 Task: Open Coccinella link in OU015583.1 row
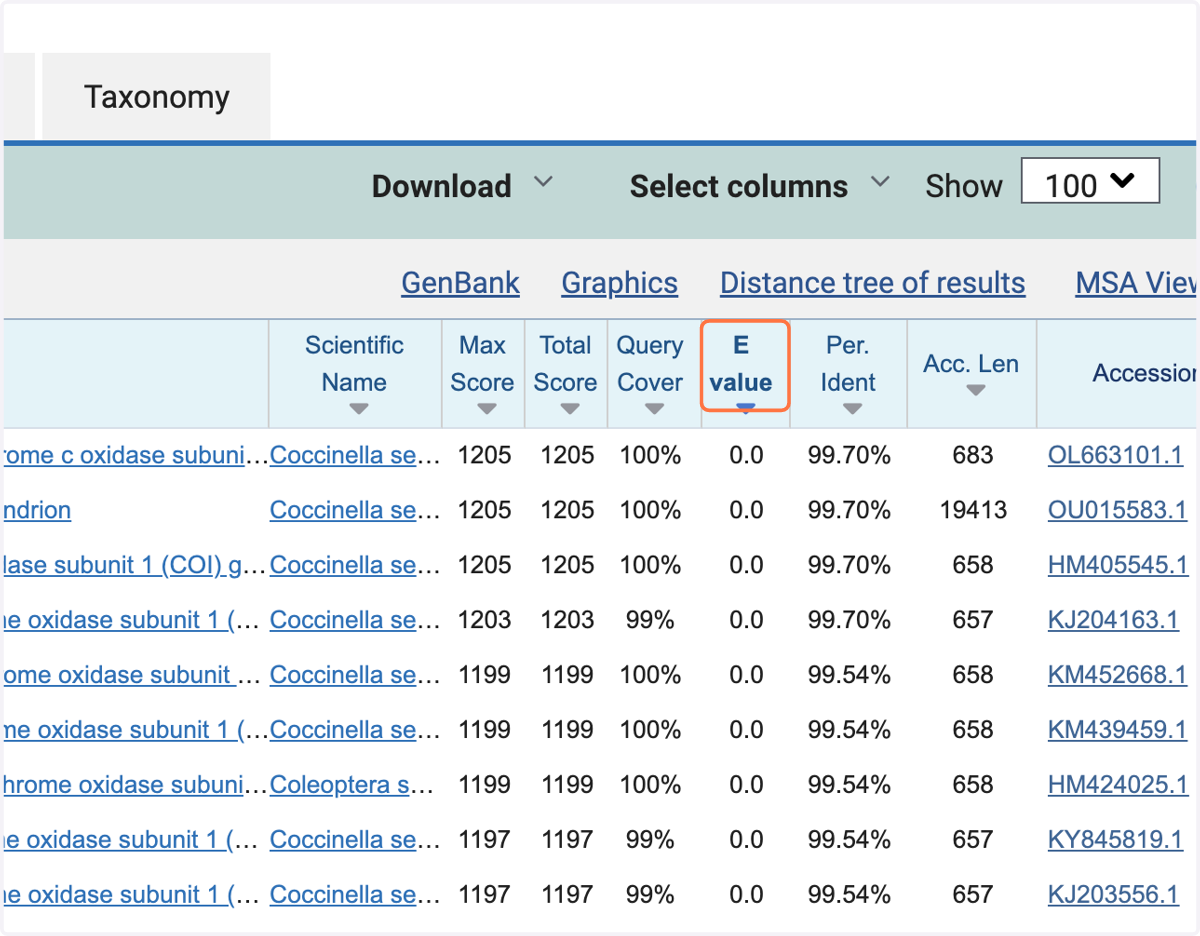click(x=355, y=510)
